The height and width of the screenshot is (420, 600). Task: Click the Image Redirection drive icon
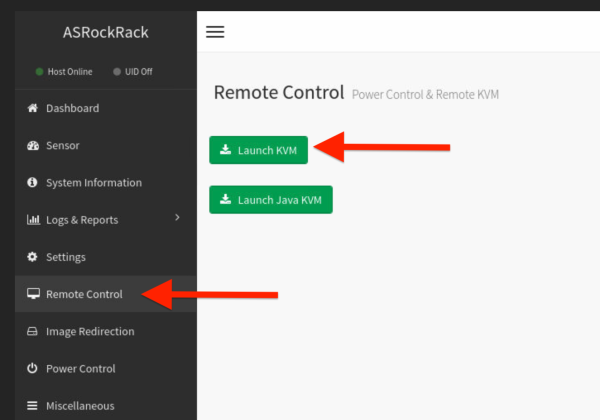(x=32, y=331)
